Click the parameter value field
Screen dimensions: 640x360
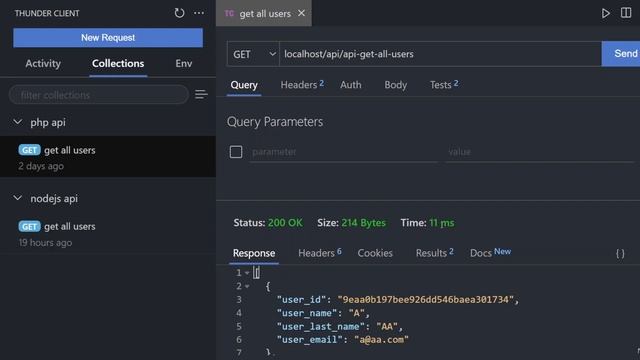point(540,152)
